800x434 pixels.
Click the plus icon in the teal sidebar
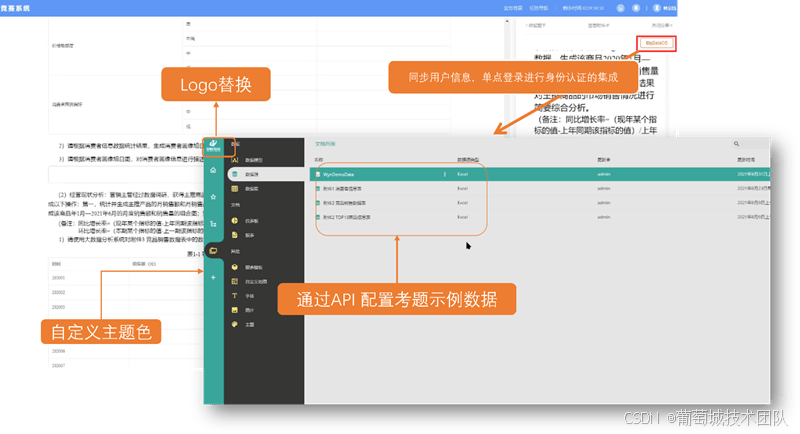tap(212, 275)
